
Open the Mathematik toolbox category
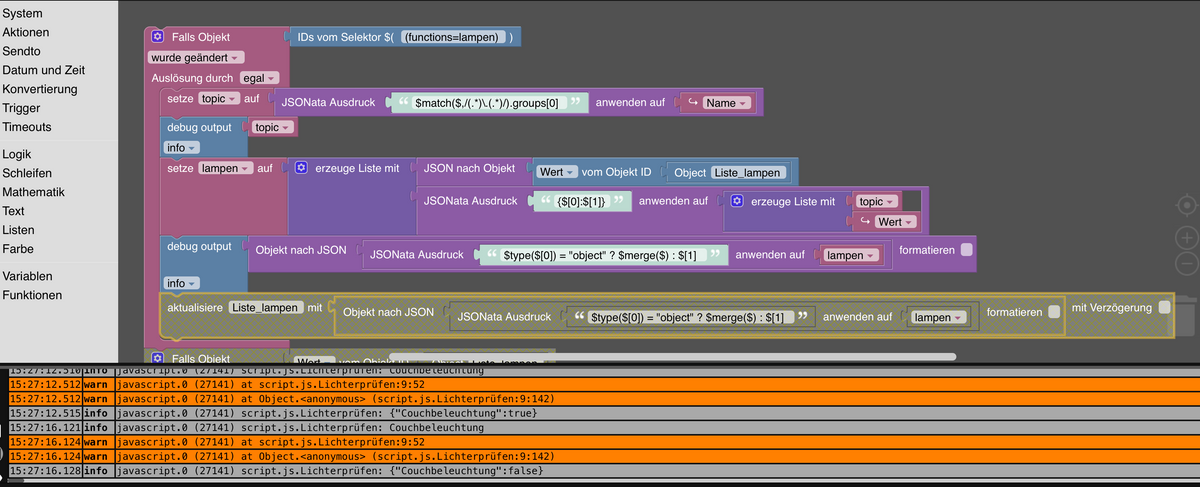(34, 192)
